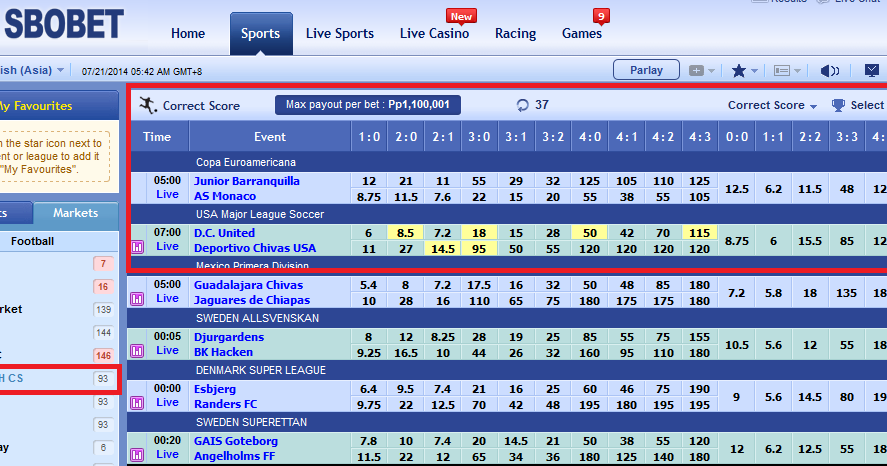Open the language dropdown English (Asia)
This screenshot has width=887, height=466.
[x=32, y=70]
